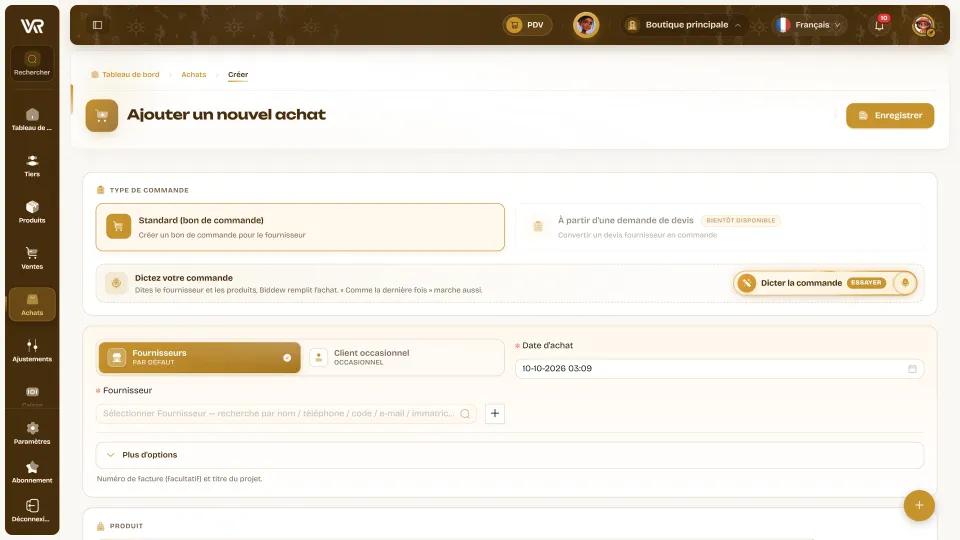Select Standard (bon de commande) order type
The height and width of the screenshot is (540, 960).
(300, 227)
